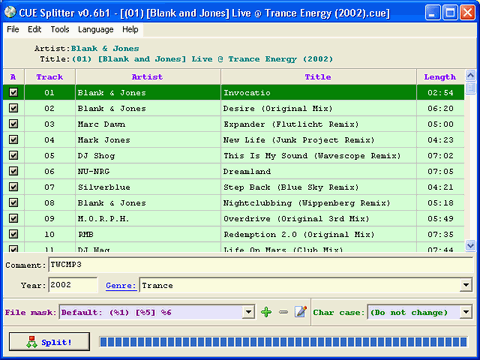
Task: Edit the file mask using the pencil icon
Action: [x=301, y=312]
